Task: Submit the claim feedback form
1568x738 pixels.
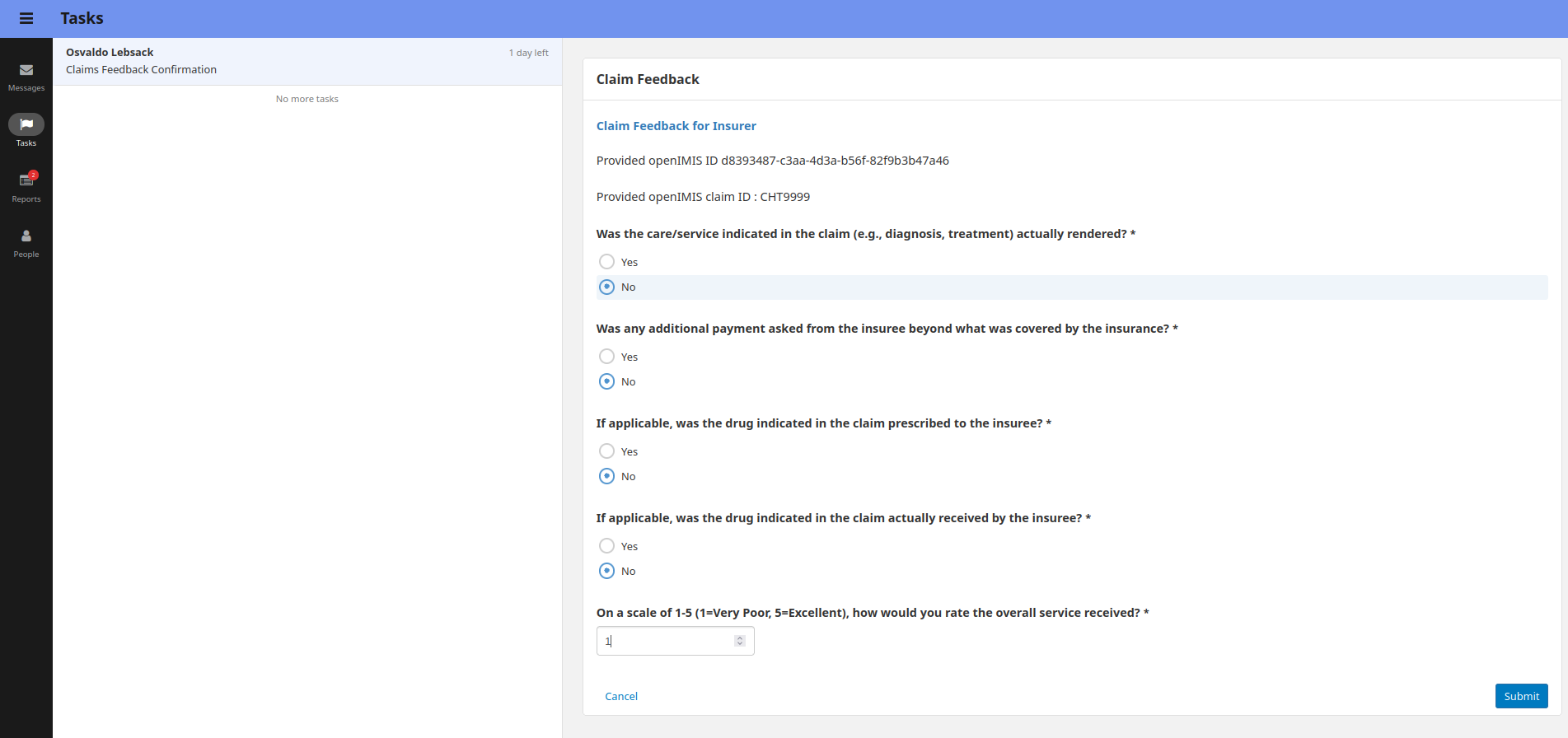Action: tap(1520, 696)
